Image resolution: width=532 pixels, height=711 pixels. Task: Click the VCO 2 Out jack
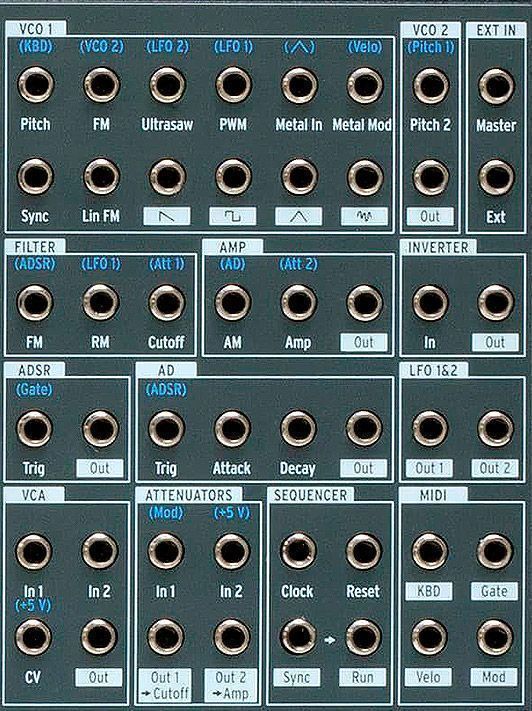pyautogui.click(x=431, y=177)
